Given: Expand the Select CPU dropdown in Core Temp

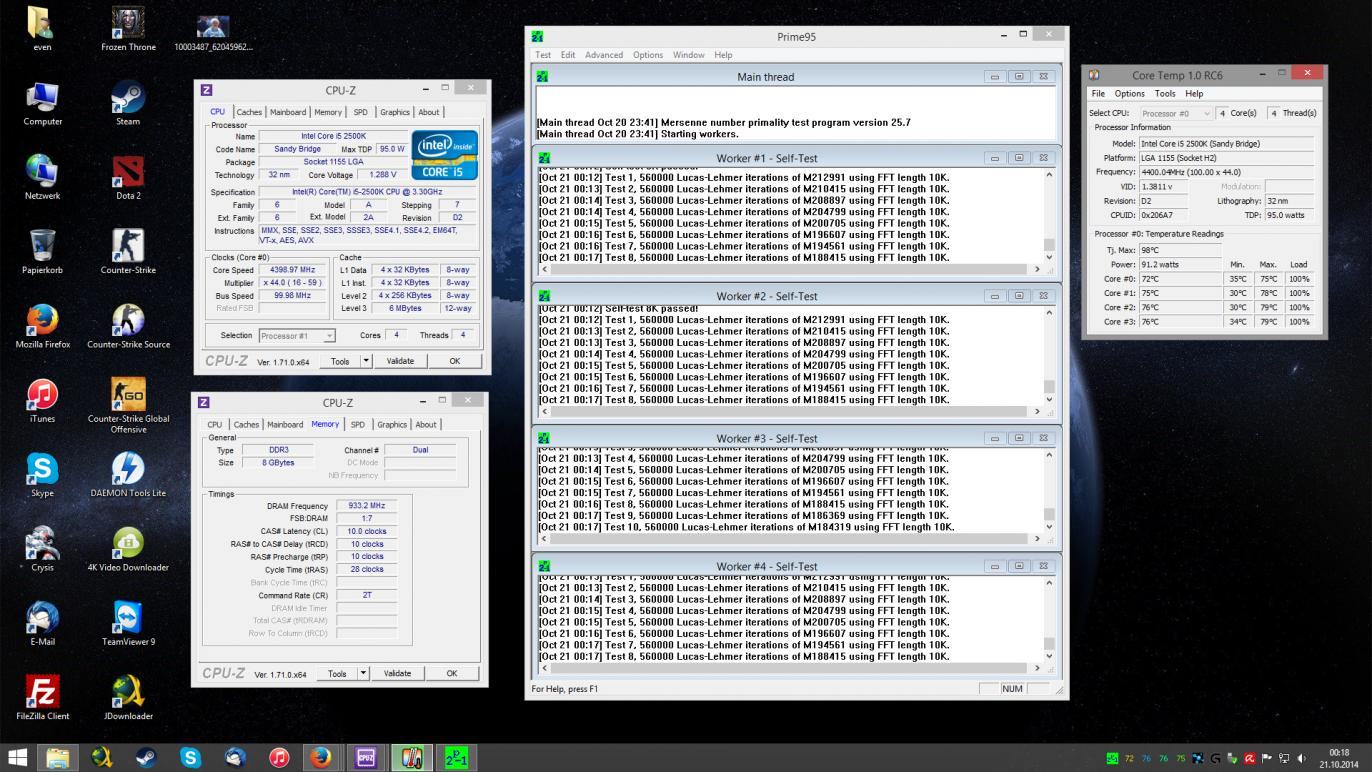Looking at the screenshot, I should pos(1207,113).
